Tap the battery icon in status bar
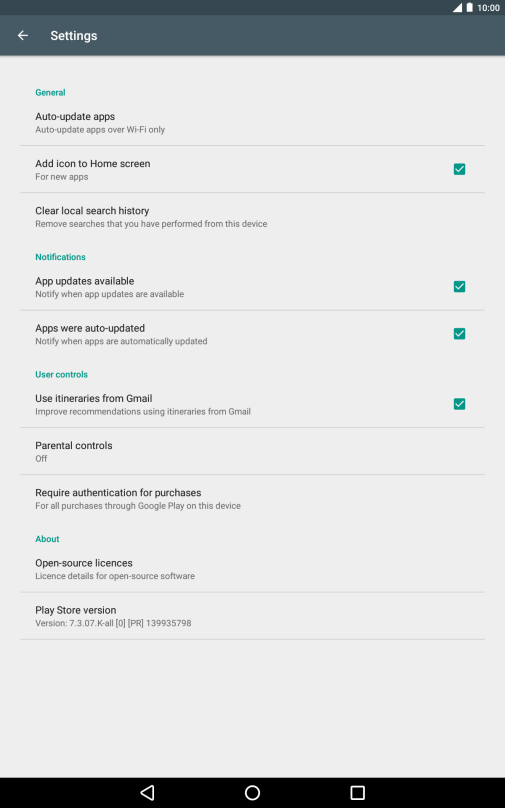 [x=469, y=8]
